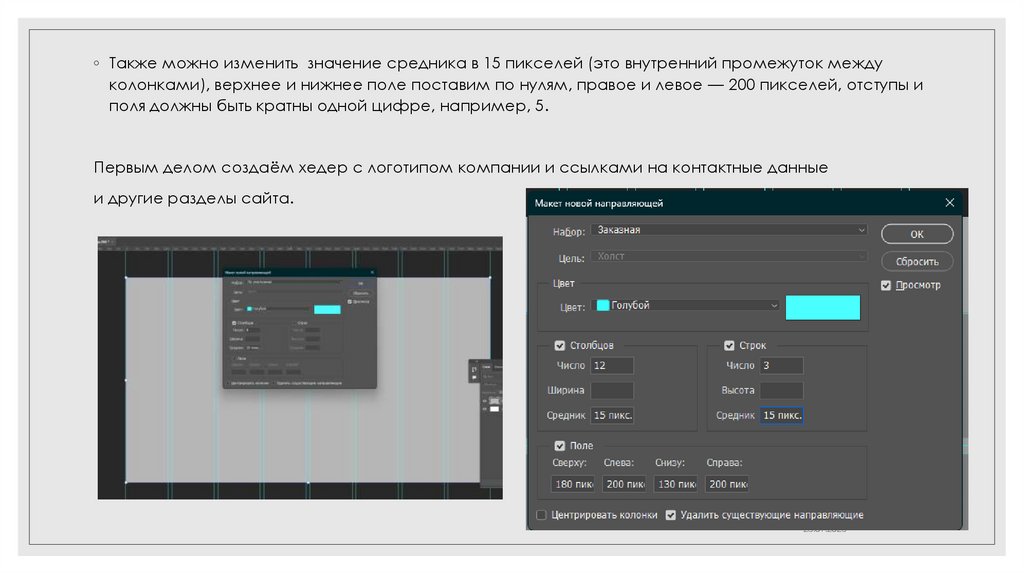Select the rows 'Число' field showing 3
This screenshot has height=574, width=1024.
781,366
